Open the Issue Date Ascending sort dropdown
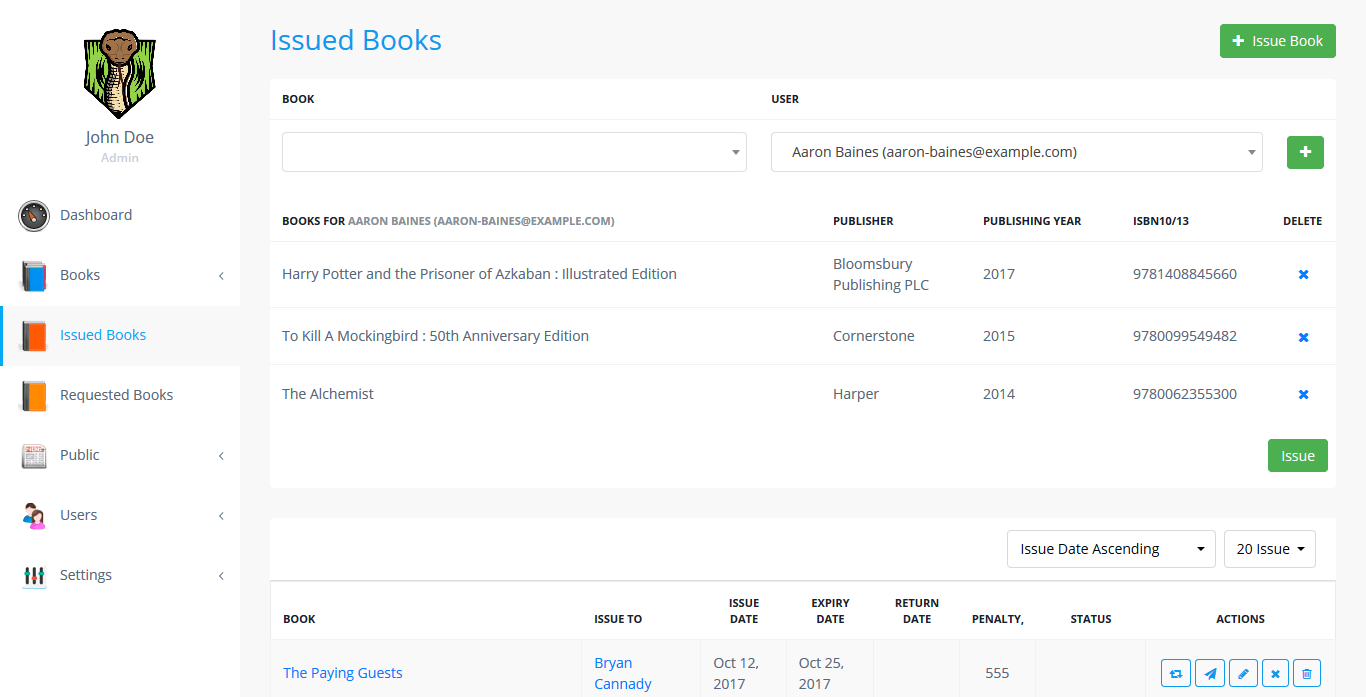Image resolution: width=1366 pixels, height=697 pixels. coord(1110,549)
